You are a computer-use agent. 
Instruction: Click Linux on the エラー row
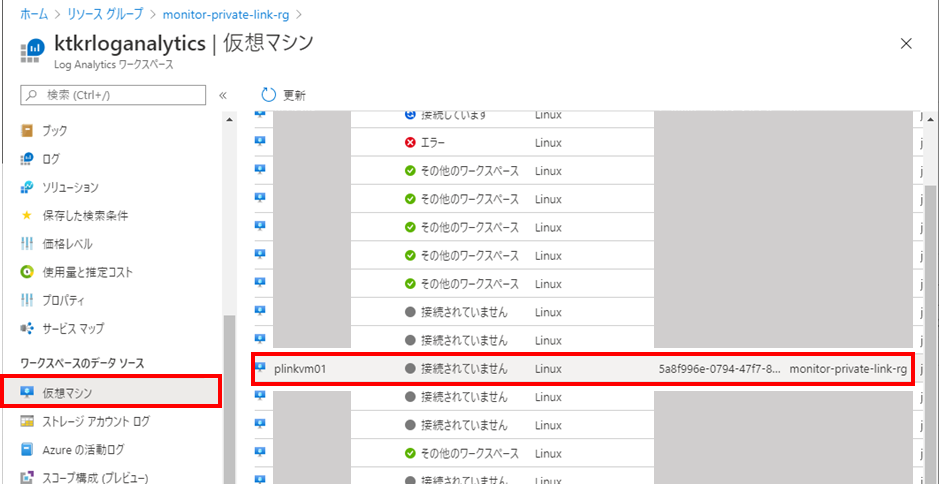[x=548, y=143]
